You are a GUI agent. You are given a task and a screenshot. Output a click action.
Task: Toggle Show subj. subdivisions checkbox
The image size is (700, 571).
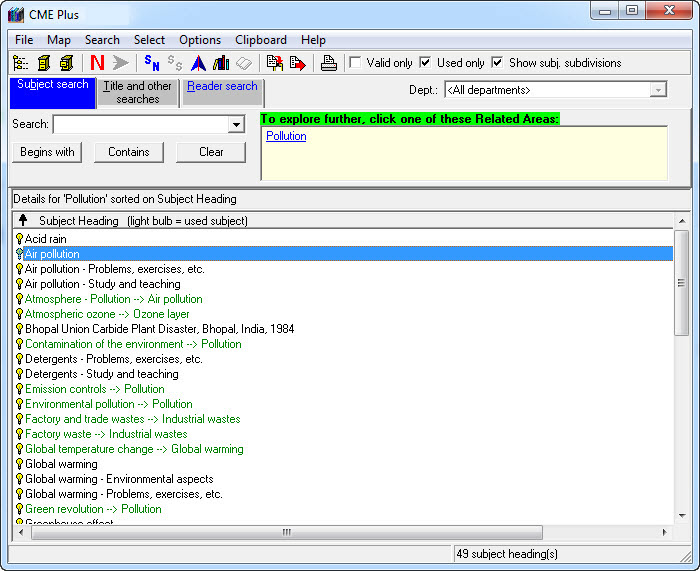coord(497,62)
